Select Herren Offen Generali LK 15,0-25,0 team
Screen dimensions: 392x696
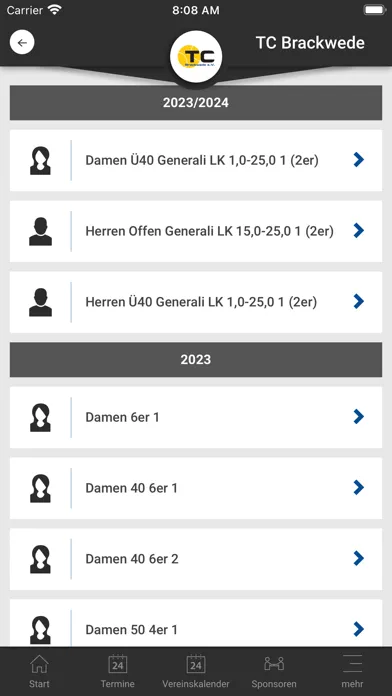tap(196, 231)
